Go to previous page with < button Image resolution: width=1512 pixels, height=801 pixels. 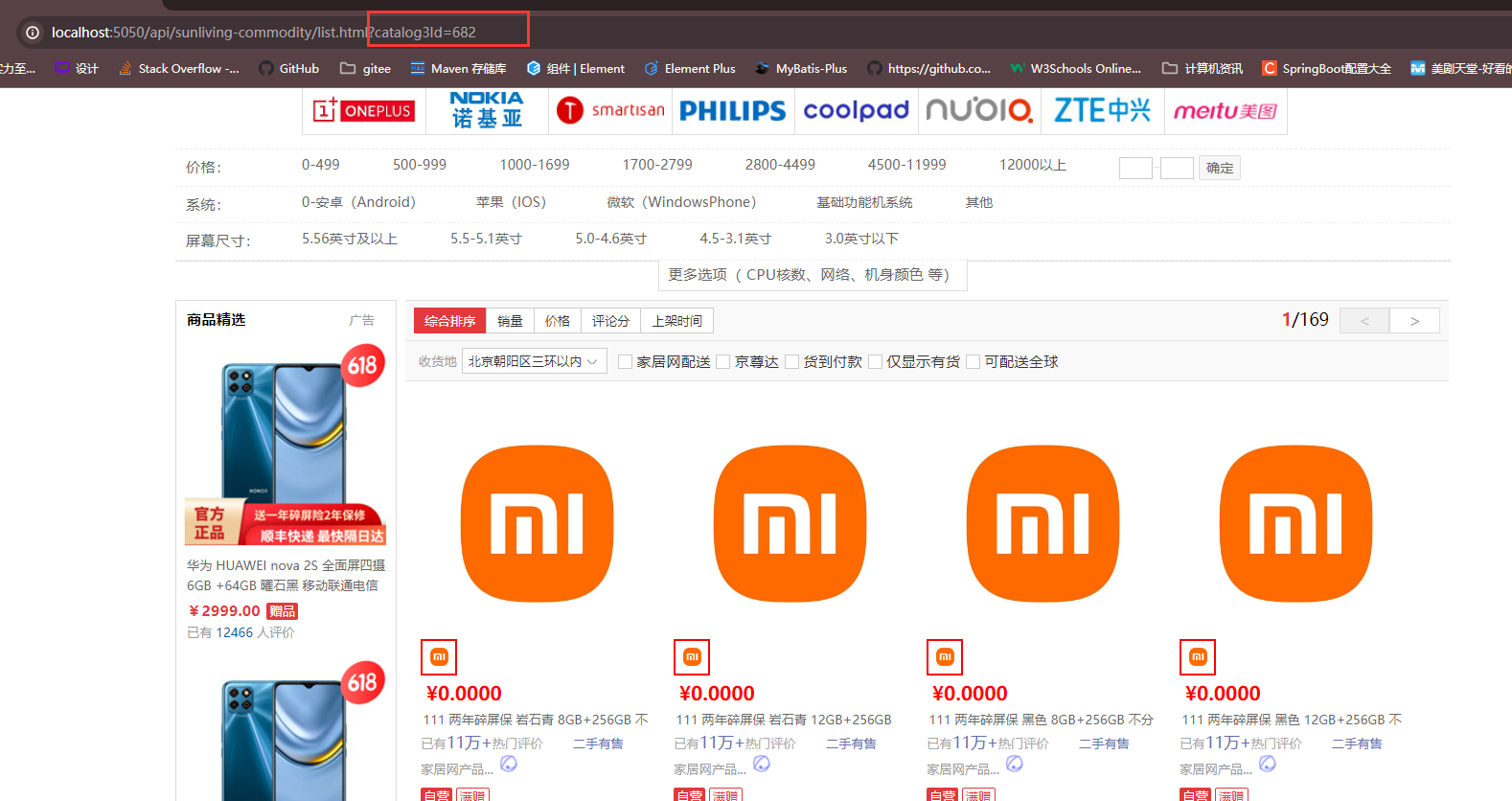[1364, 320]
